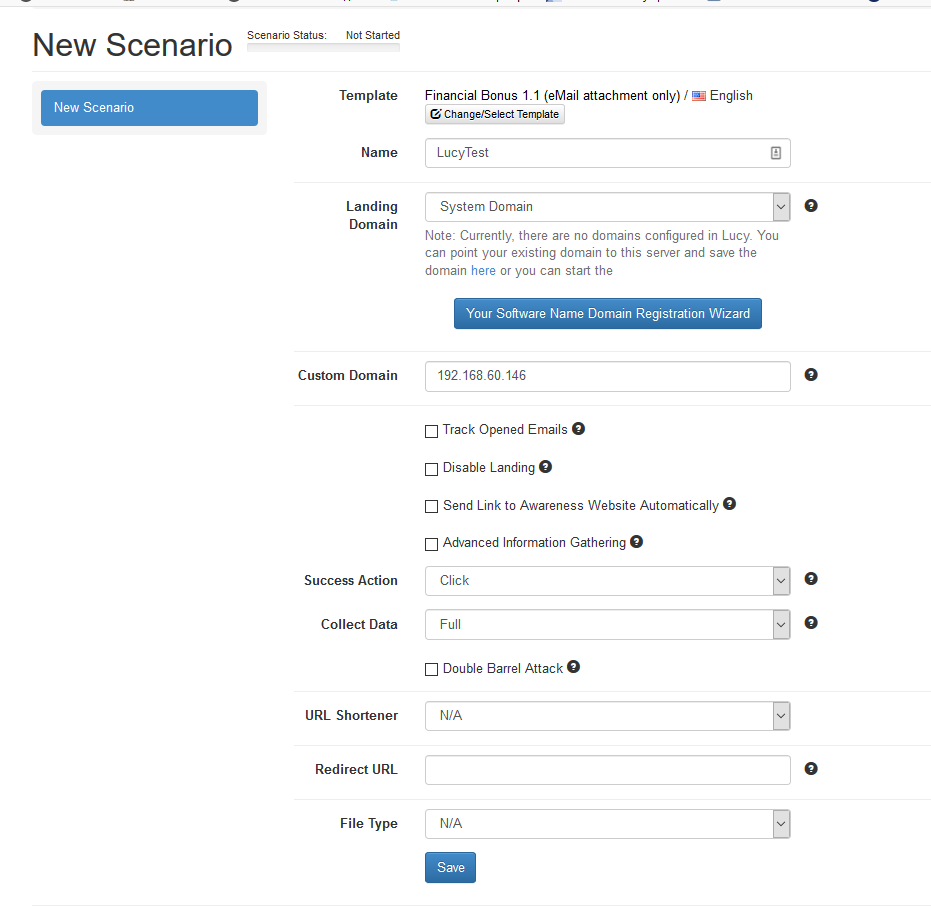Image resolution: width=931 pixels, height=914 pixels.
Task: Tick the Double Barrel Attack checkbox
Action: pyautogui.click(x=432, y=669)
